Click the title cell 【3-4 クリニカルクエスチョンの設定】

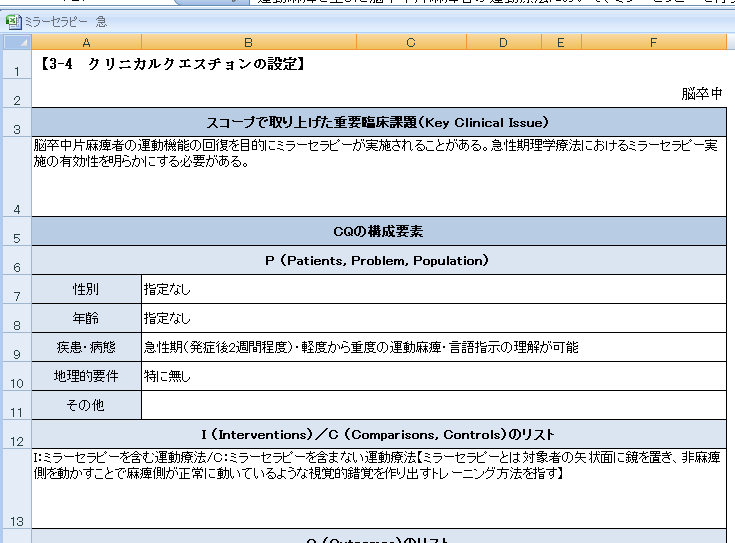click(172, 64)
